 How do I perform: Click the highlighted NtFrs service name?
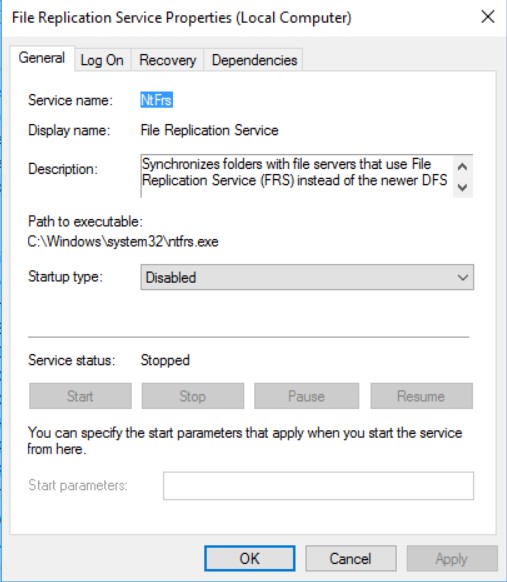(x=156, y=100)
